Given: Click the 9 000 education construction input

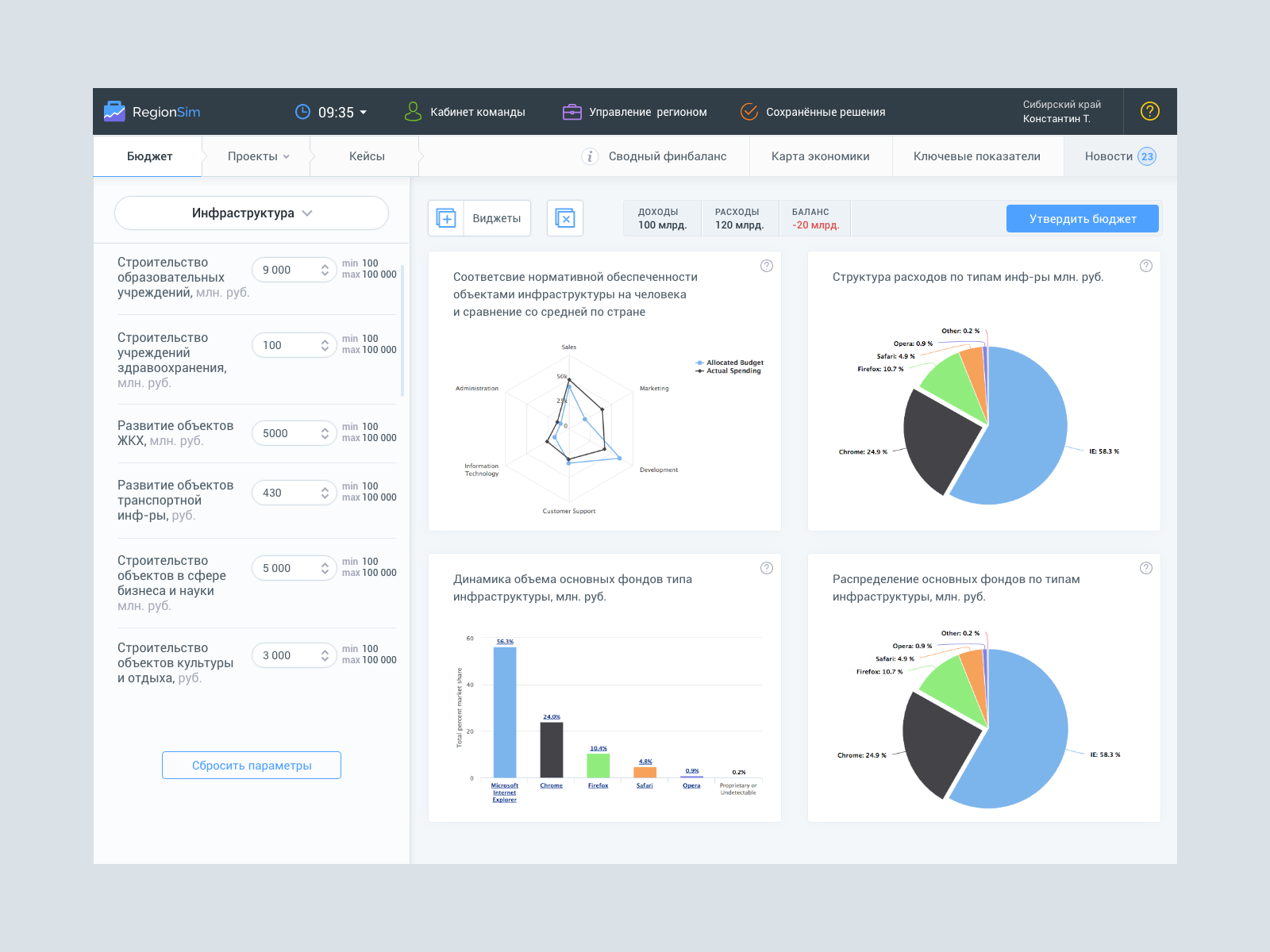Looking at the screenshot, I should pos(294,270).
